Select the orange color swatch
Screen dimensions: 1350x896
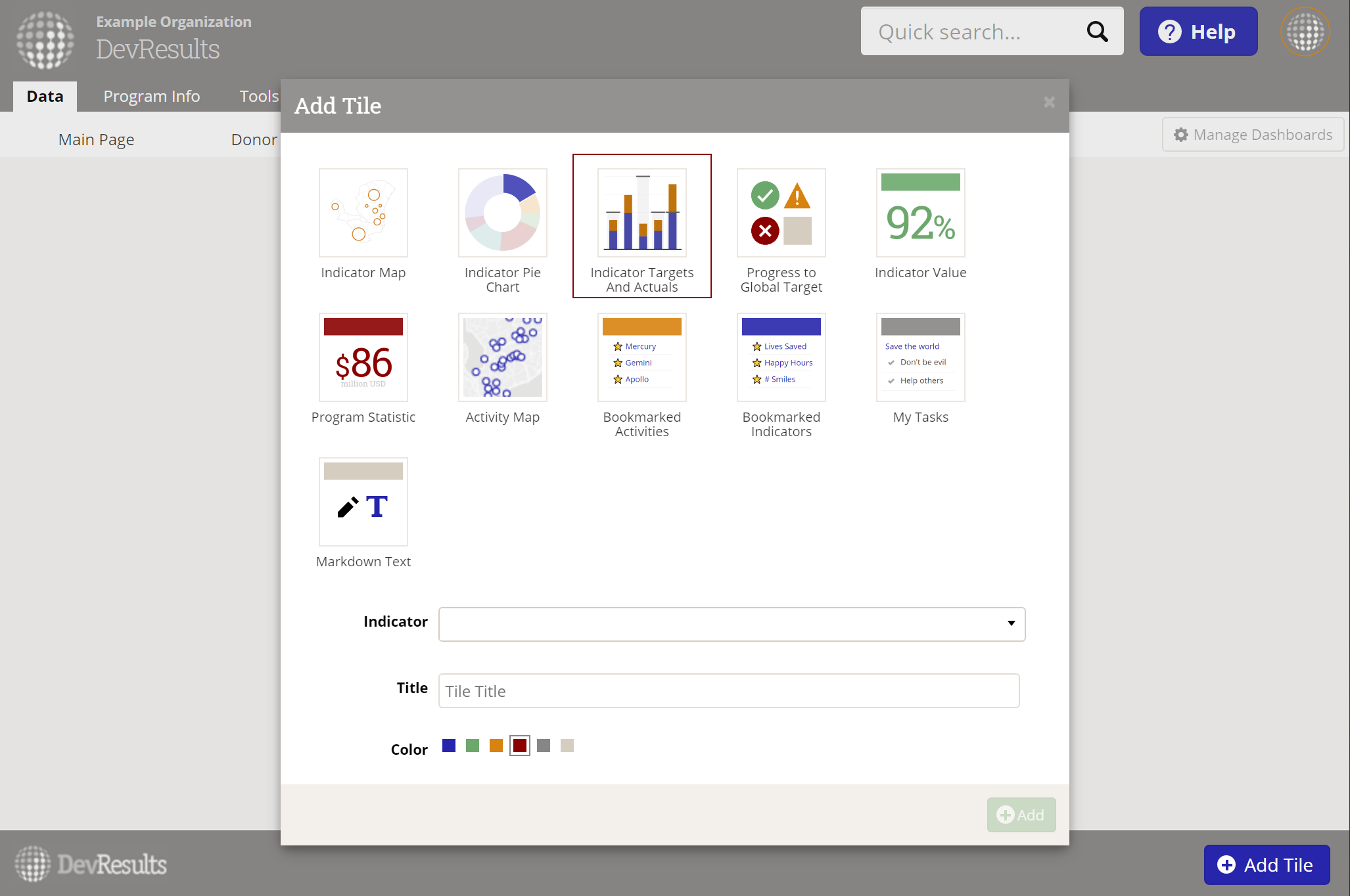pyautogui.click(x=496, y=746)
